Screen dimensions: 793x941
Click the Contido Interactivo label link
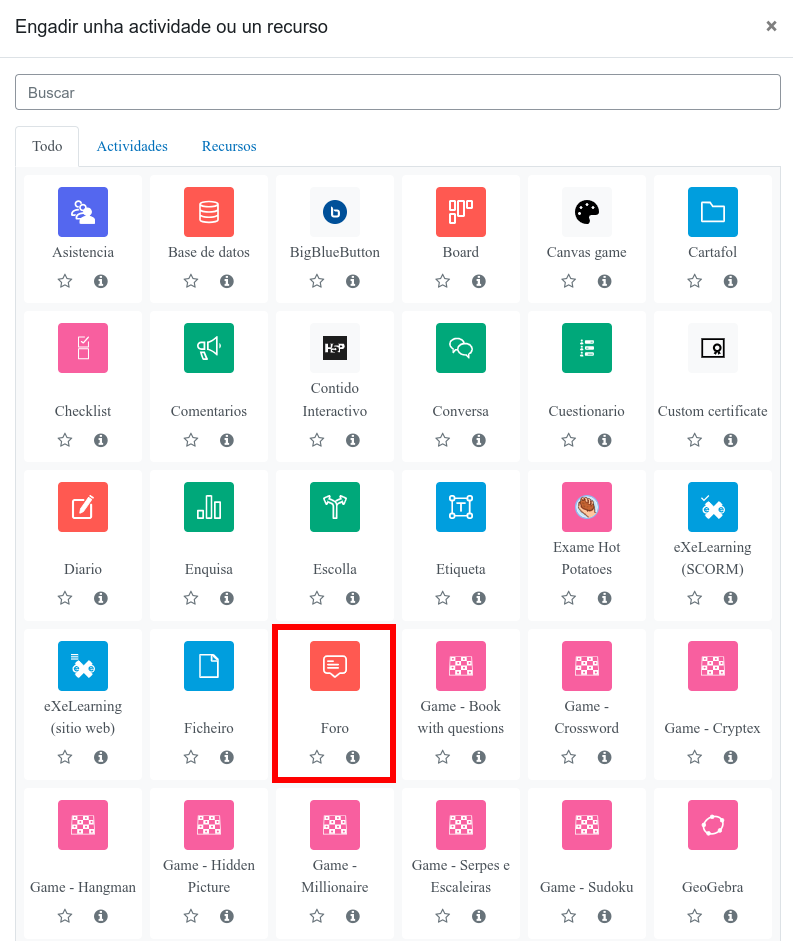pyautogui.click(x=335, y=400)
